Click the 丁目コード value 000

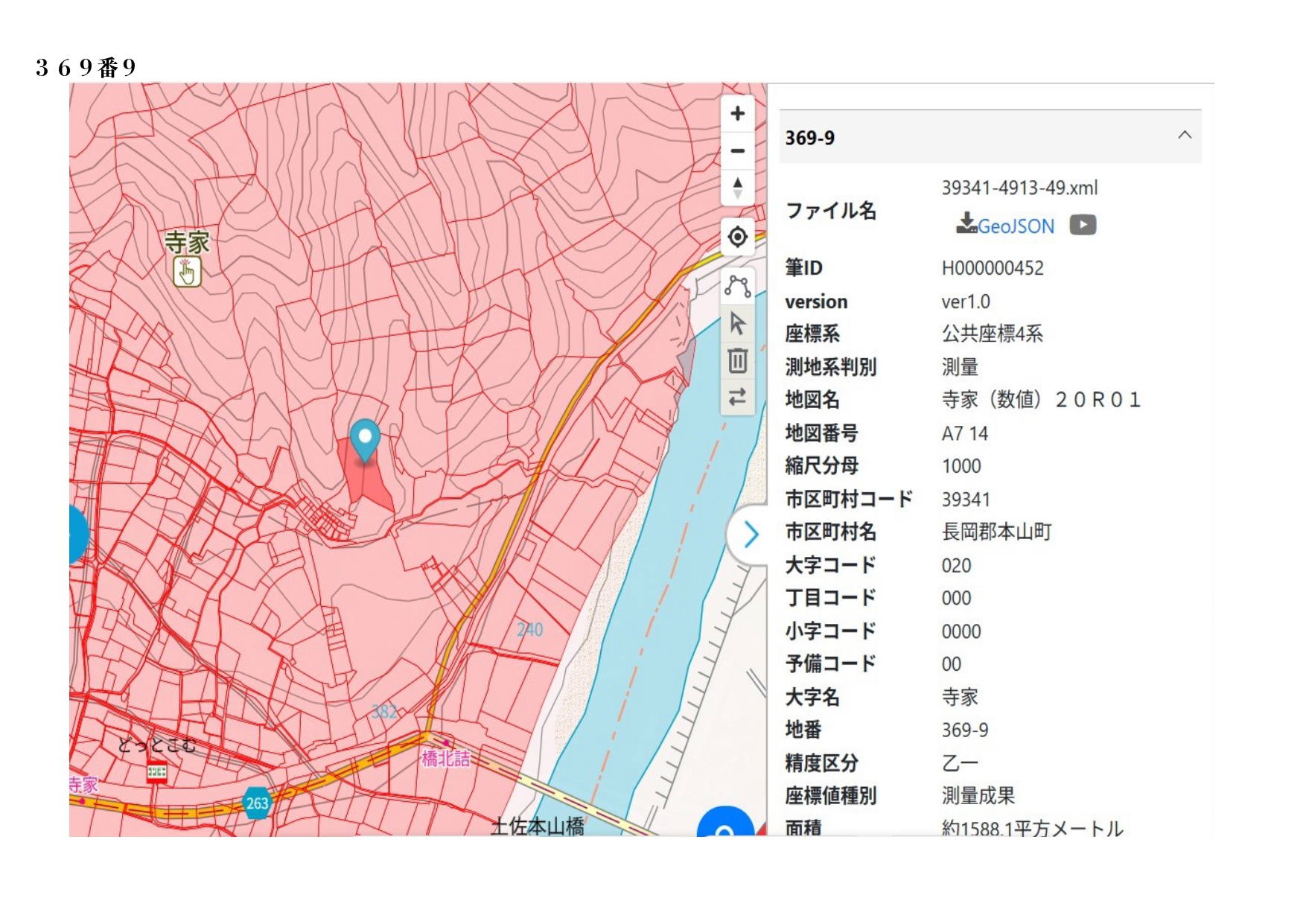(956, 598)
